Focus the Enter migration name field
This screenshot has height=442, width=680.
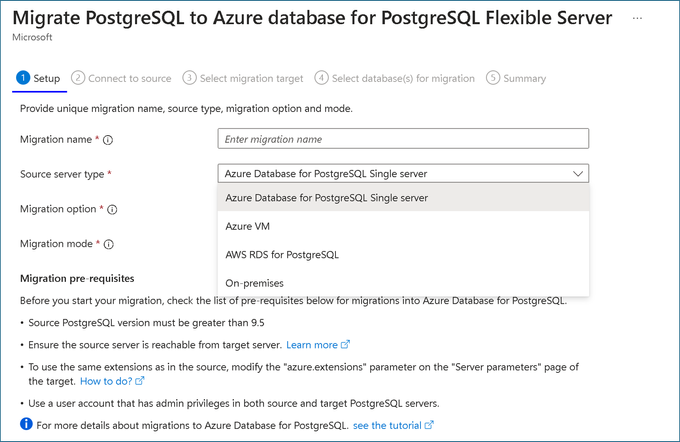click(x=403, y=139)
